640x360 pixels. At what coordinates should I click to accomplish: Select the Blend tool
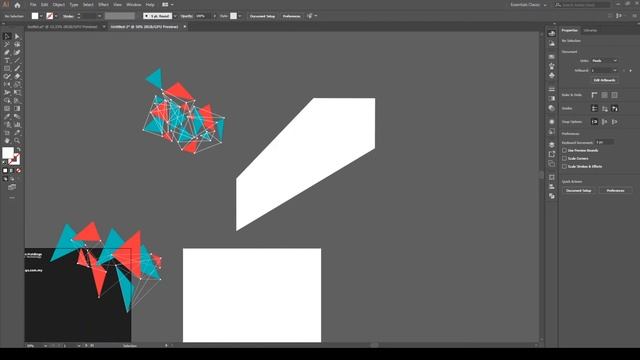coord(17,117)
